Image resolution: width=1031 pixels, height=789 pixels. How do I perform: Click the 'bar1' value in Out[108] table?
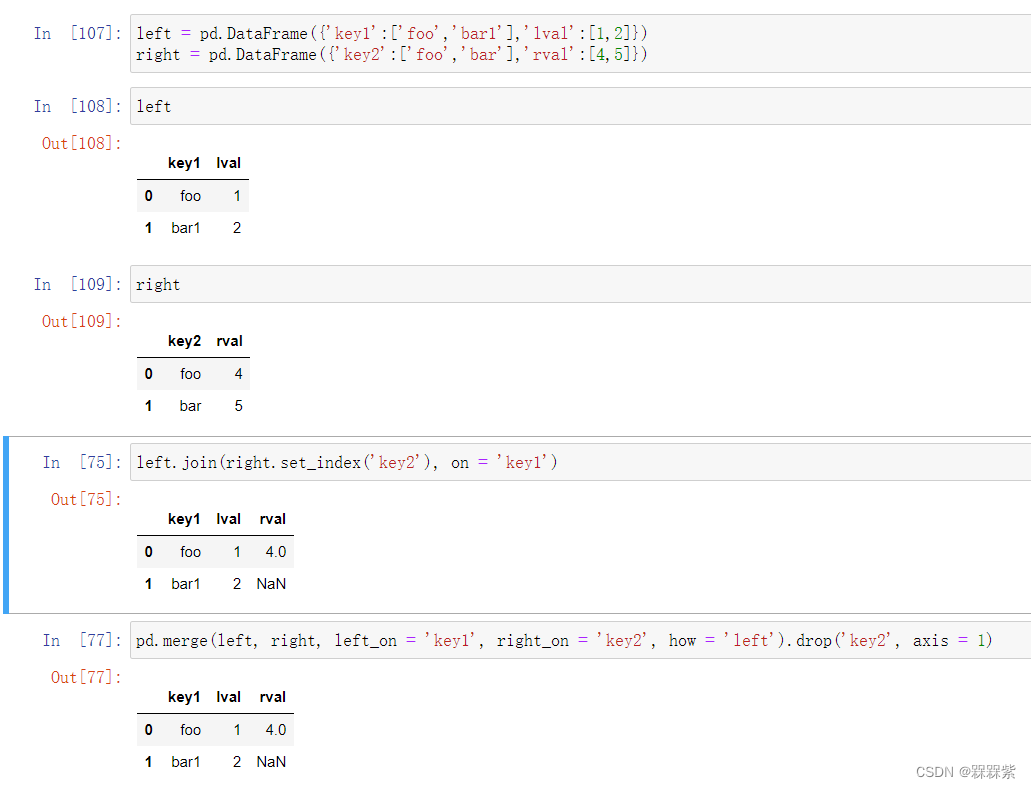click(186, 227)
